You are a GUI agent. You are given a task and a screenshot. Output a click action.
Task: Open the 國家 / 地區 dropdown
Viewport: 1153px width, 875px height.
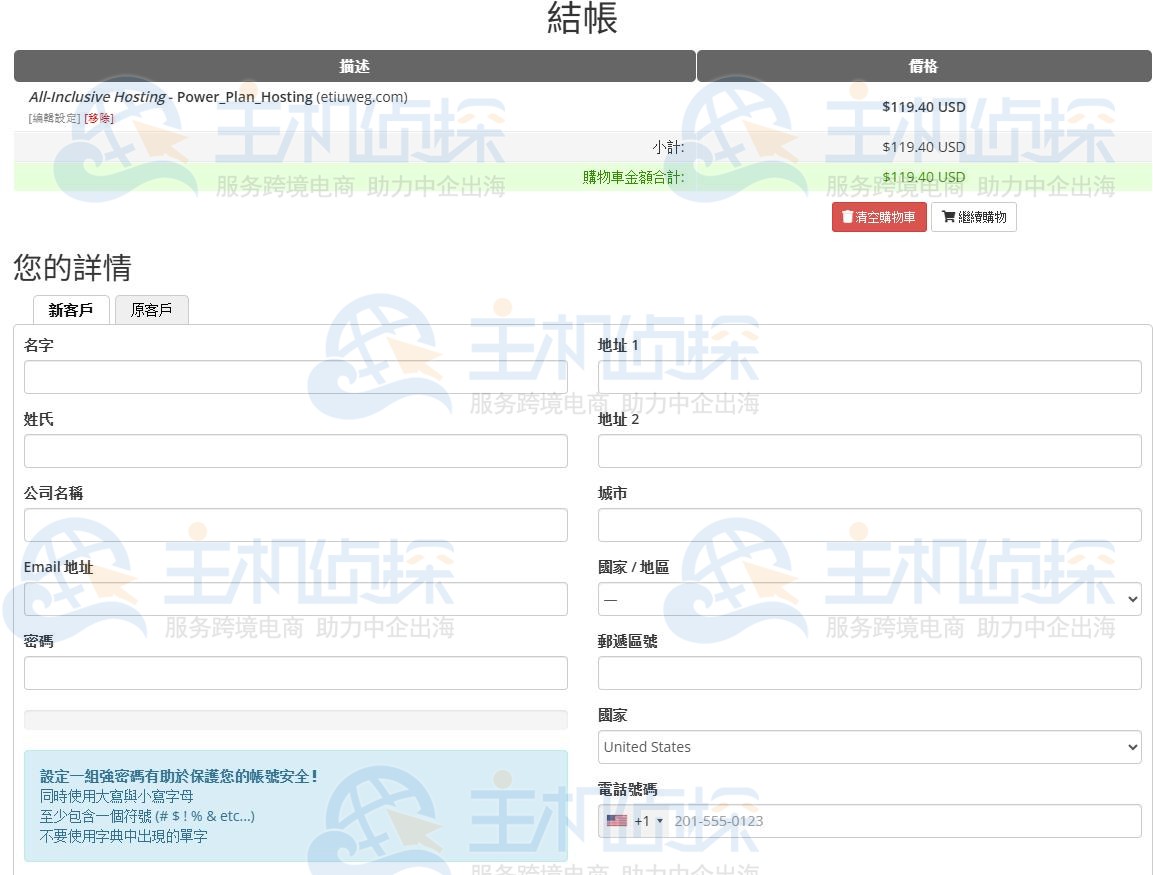868,599
